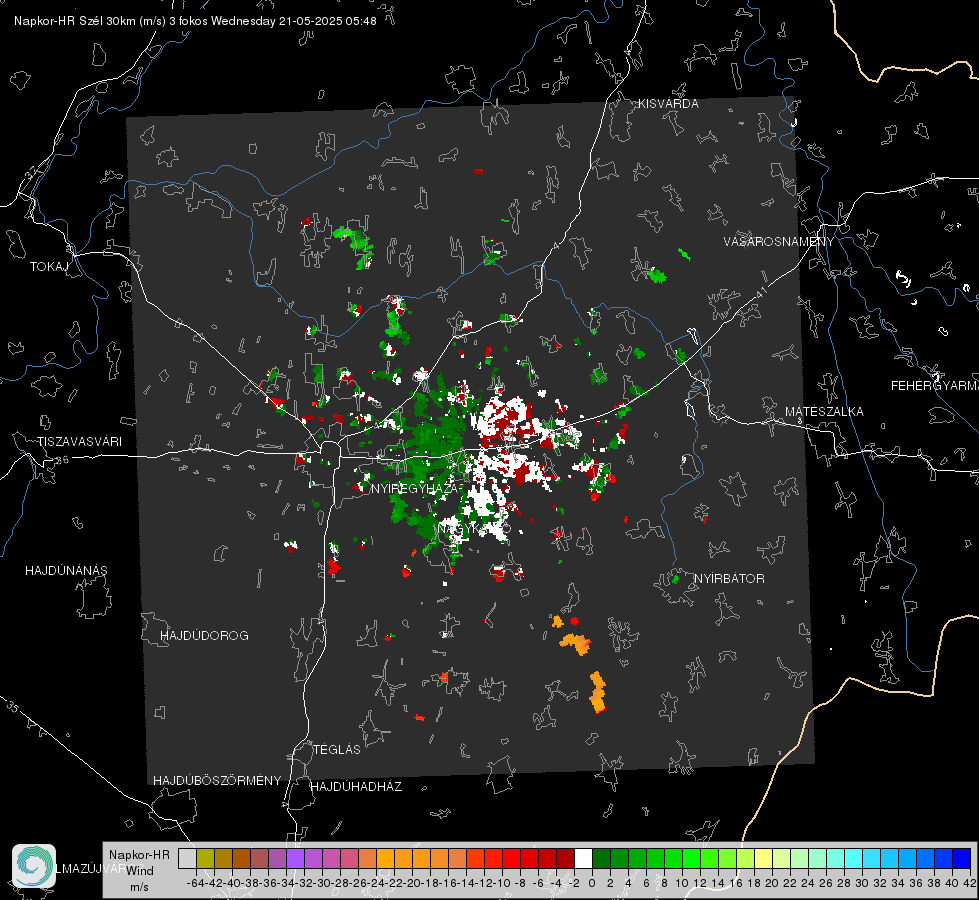Screen dimensions: 979x900
Task: Click the legend value -64 label
Action: coord(196,883)
